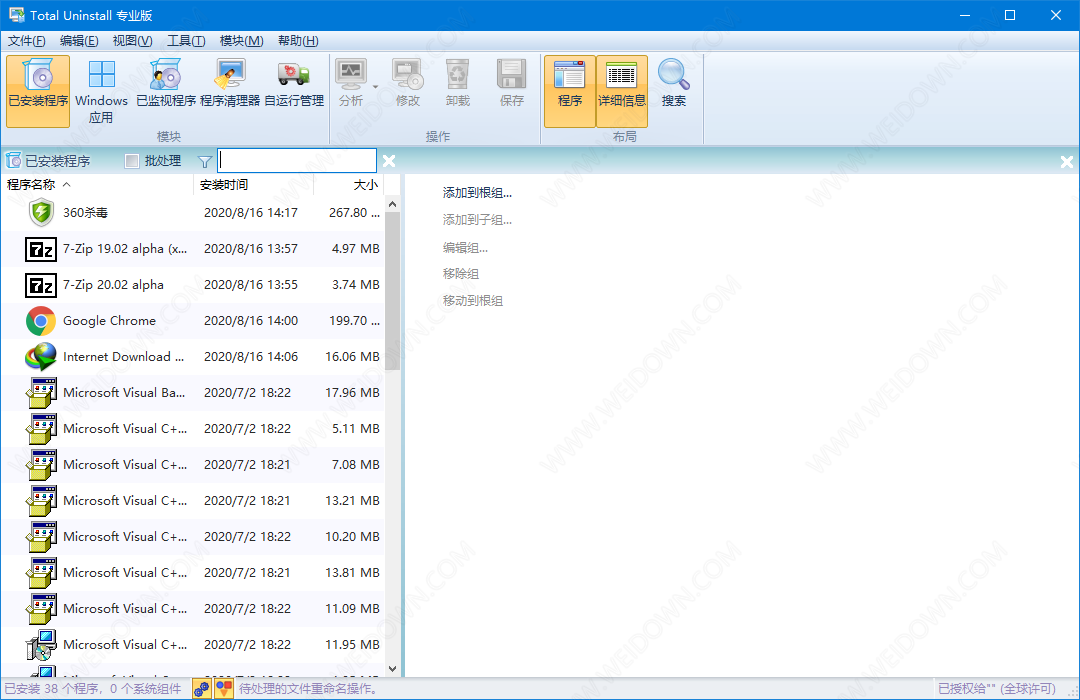Screen dimensions: 1080x700
Task: Open the 搜索 magnifier tool
Action: click(674, 84)
